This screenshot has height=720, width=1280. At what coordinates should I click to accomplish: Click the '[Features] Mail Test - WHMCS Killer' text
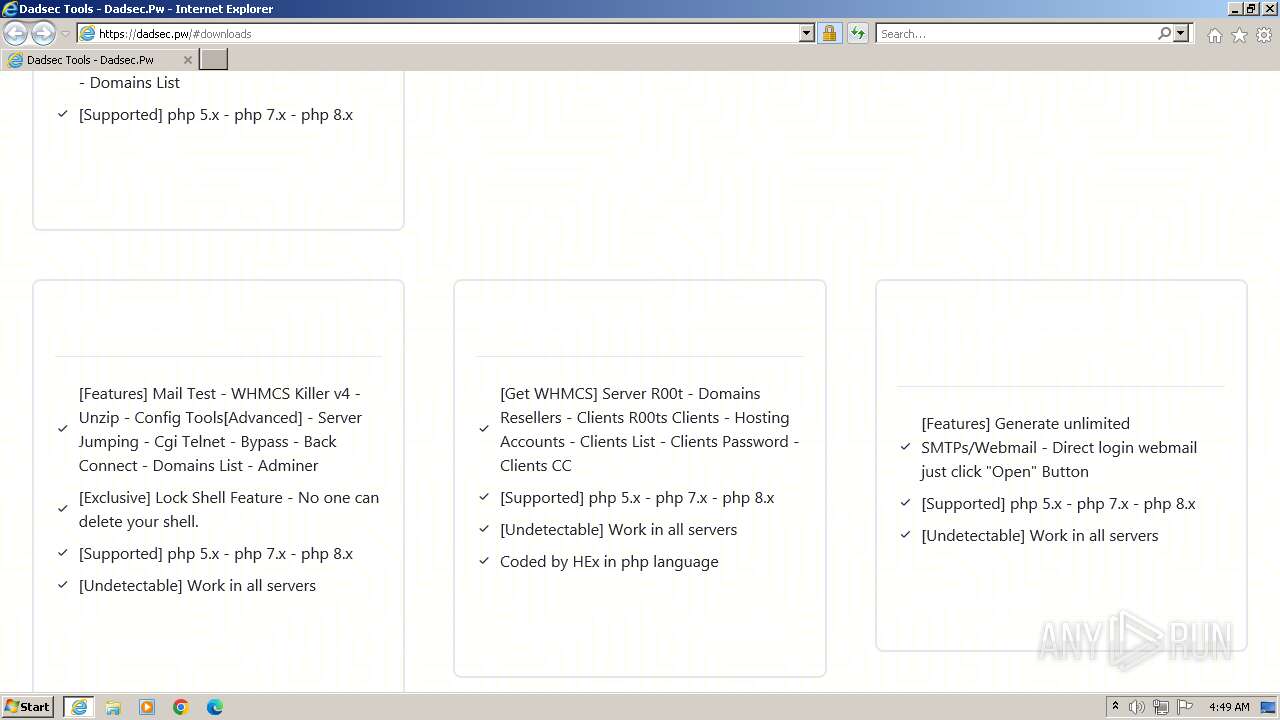click(220, 429)
